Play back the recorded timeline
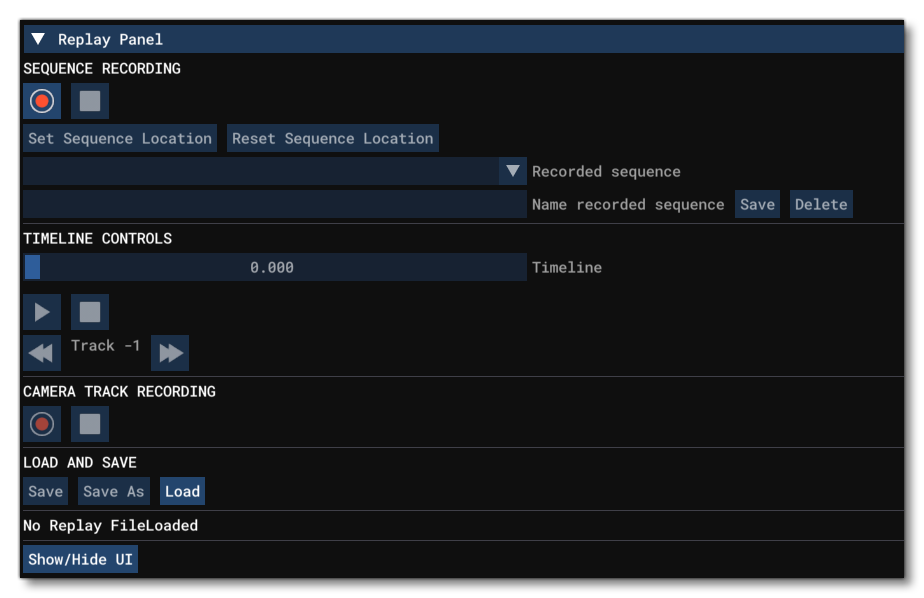Screen dimensions: 924x598 tap(41, 311)
